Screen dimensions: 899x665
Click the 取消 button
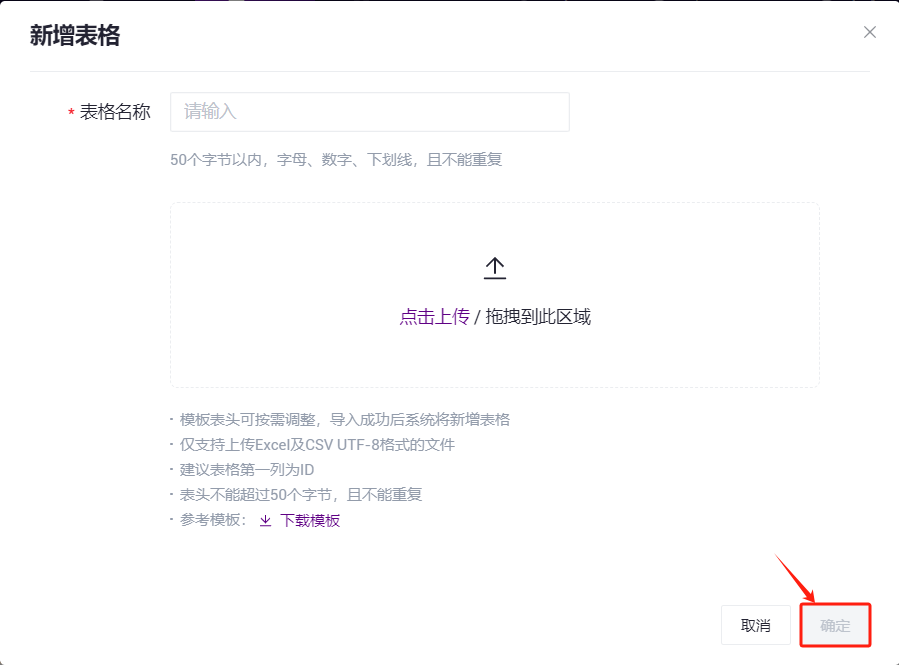(756, 625)
